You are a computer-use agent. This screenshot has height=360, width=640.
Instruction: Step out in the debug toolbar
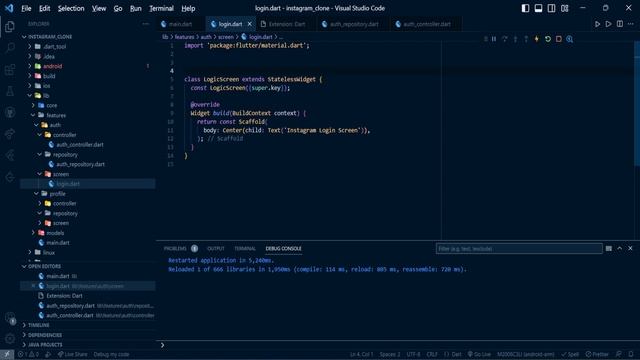click(526, 39)
